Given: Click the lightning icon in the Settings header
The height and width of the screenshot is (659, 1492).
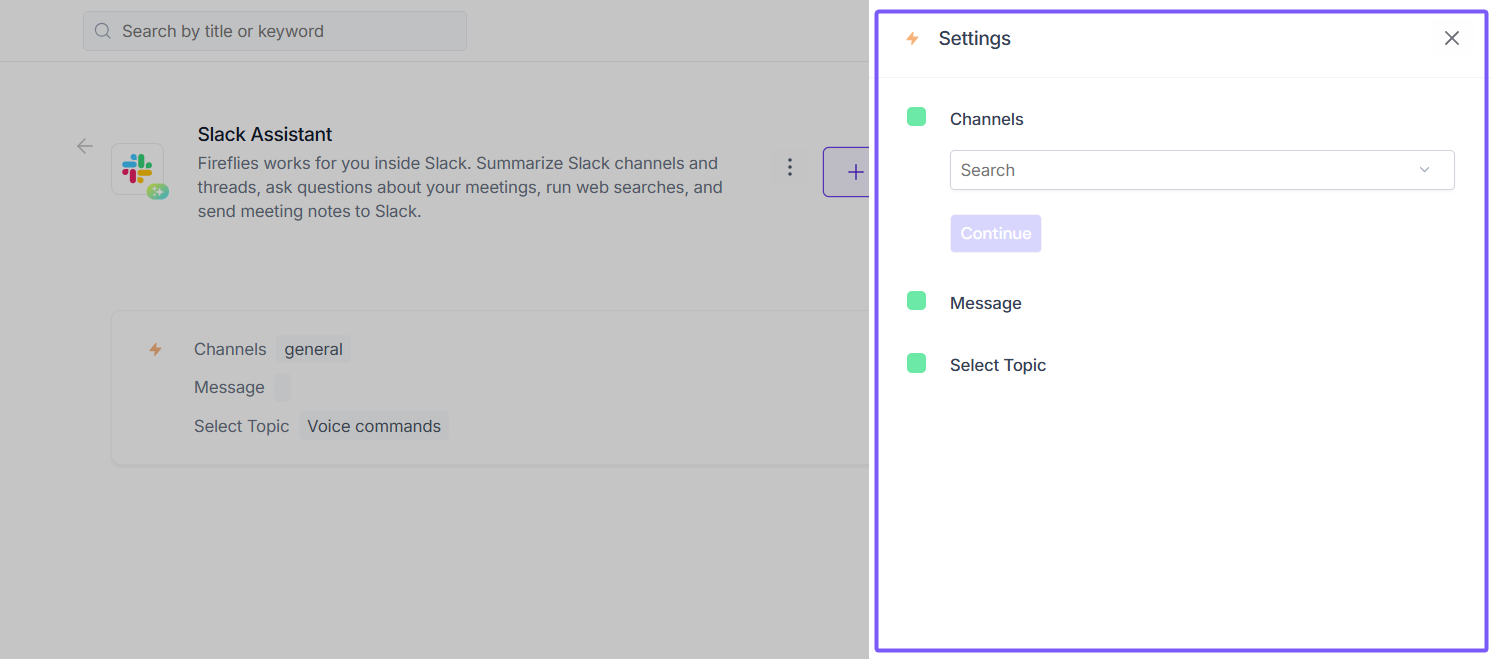Looking at the screenshot, I should (912, 39).
